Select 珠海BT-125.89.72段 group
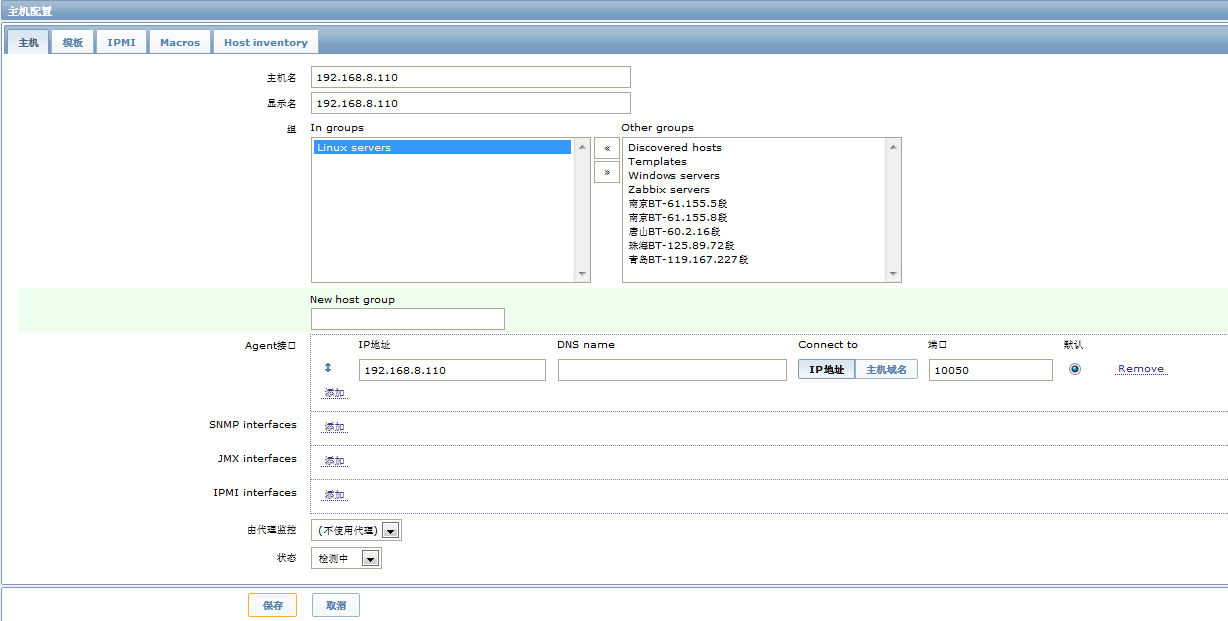This screenshot has height=621, width=1228. tap(681, 245)
